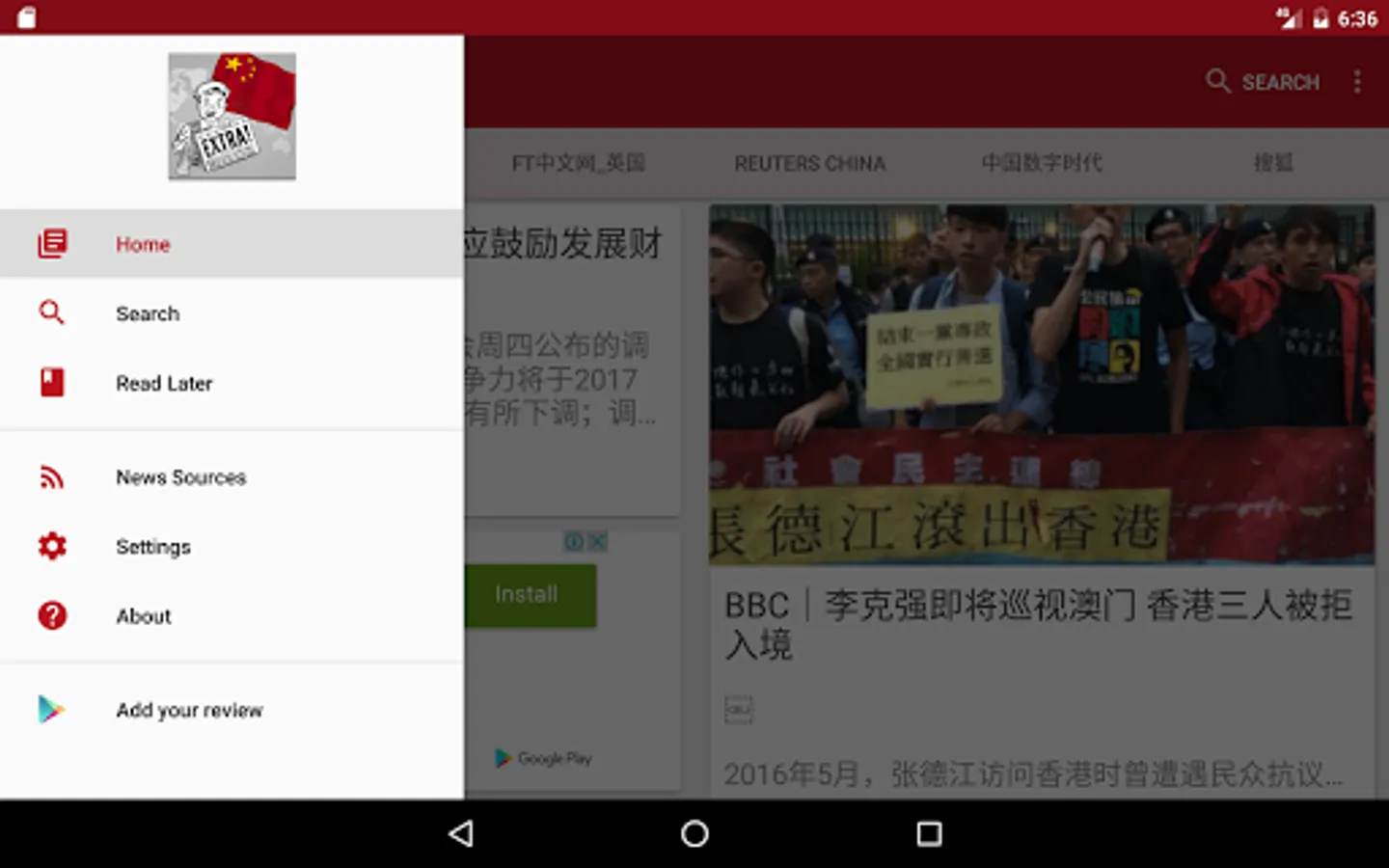
Task: Click the Read Later bookmark icon
Action: (52, 382)
